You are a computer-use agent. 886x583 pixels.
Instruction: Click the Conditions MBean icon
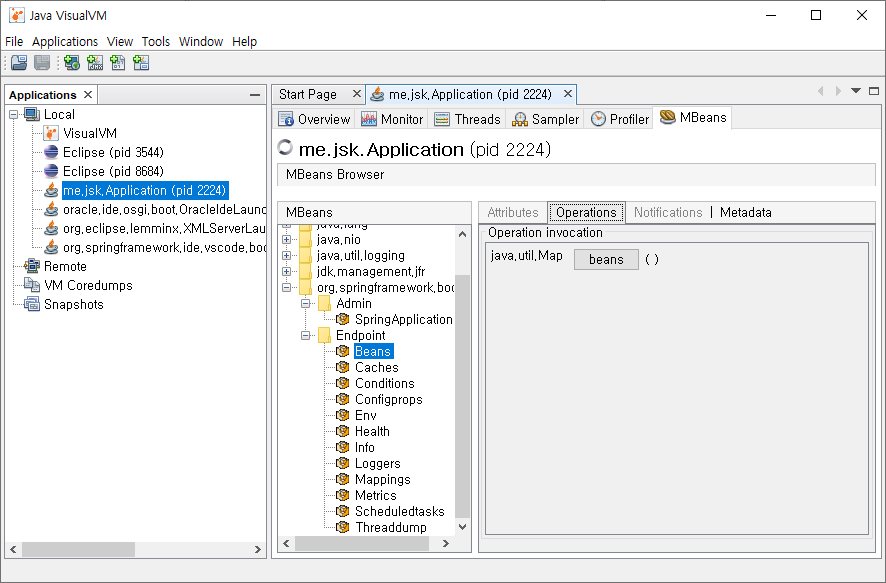pos(342,383)
